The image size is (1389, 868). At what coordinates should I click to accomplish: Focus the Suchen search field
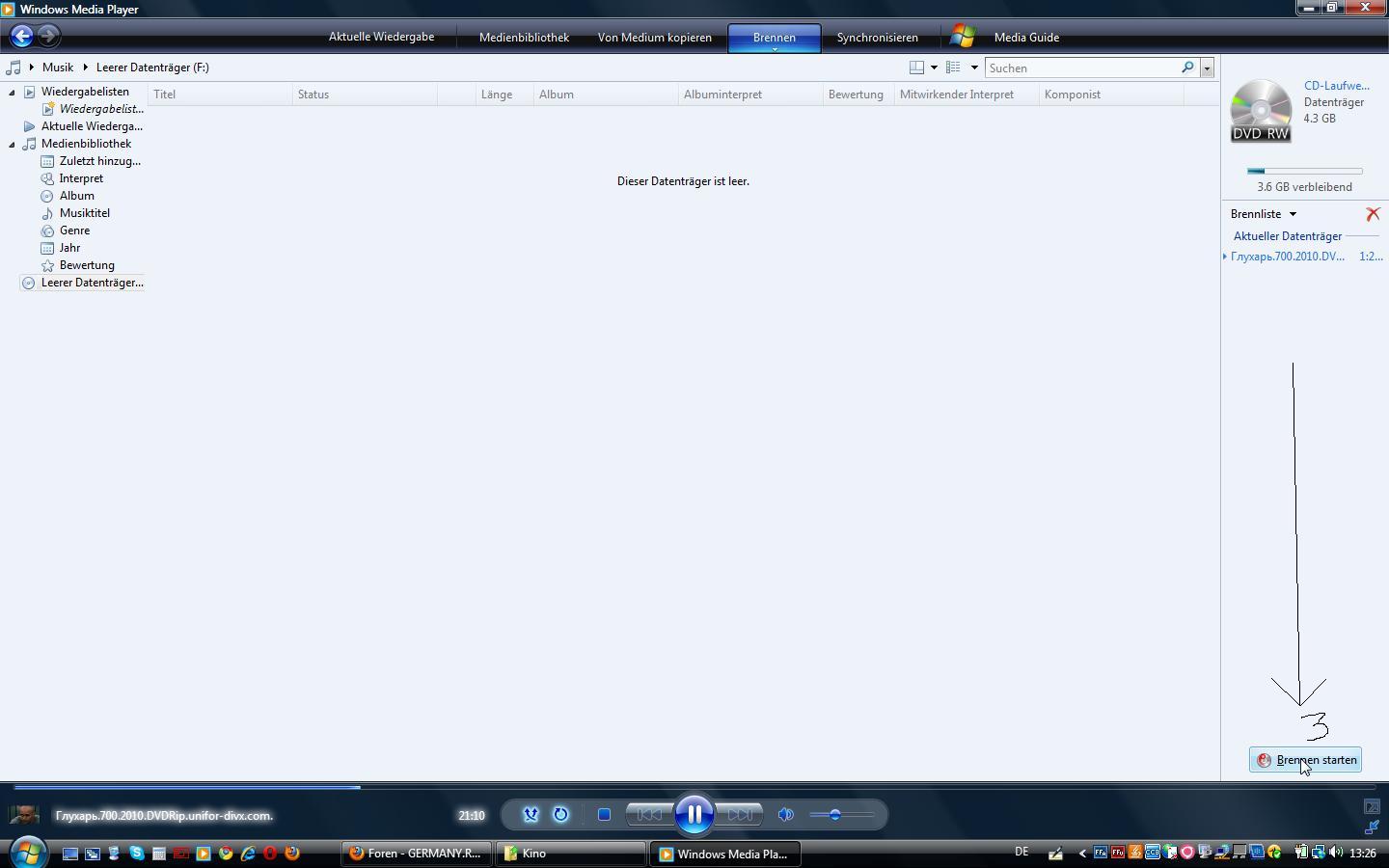pyautogui.click(x=1082, y=68)
